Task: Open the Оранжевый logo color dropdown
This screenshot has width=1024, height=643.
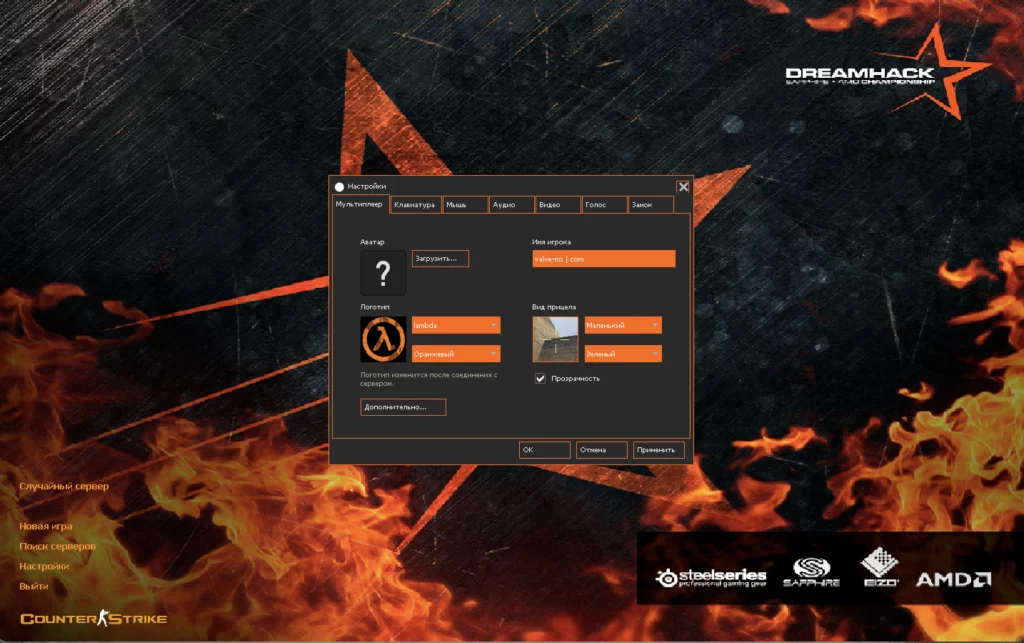Action: point(455,353)
